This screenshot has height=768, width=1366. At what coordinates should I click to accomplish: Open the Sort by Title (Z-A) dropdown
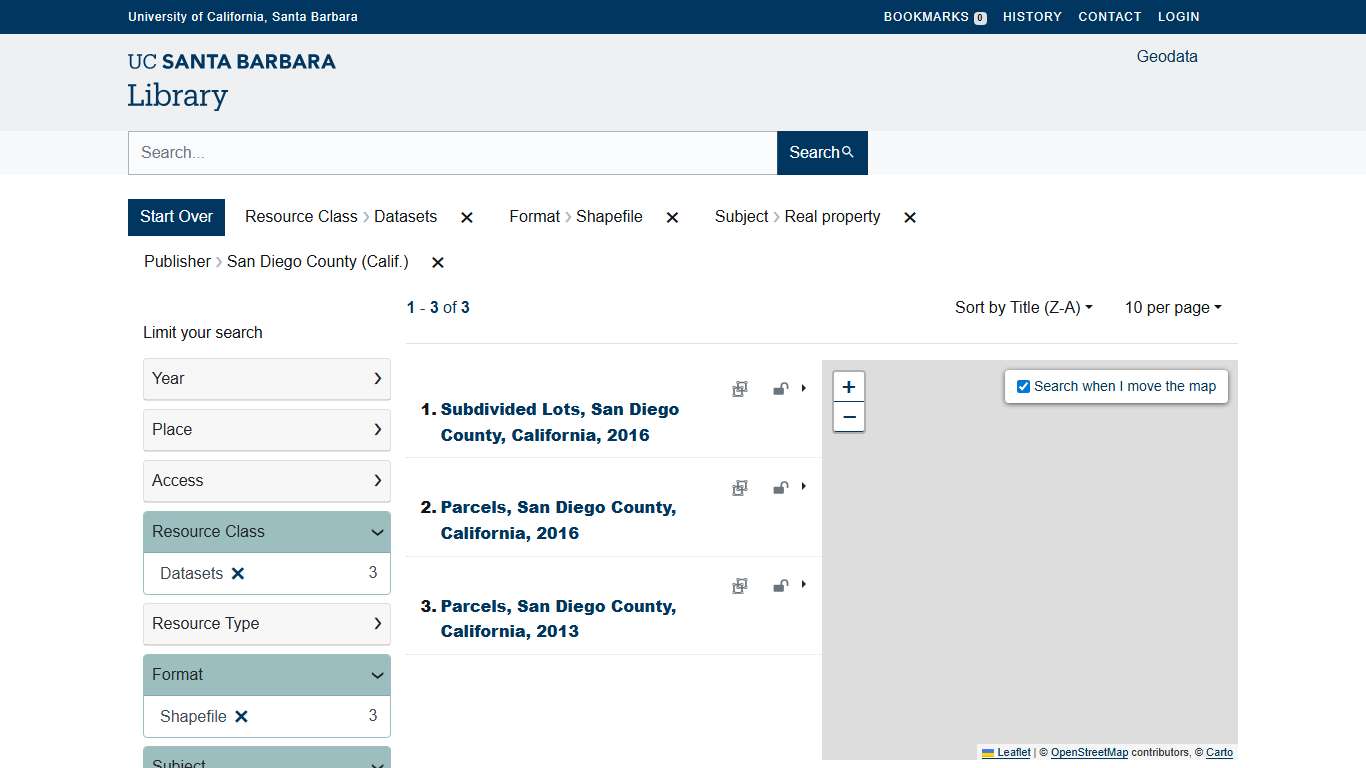(x=1023, y=307)
